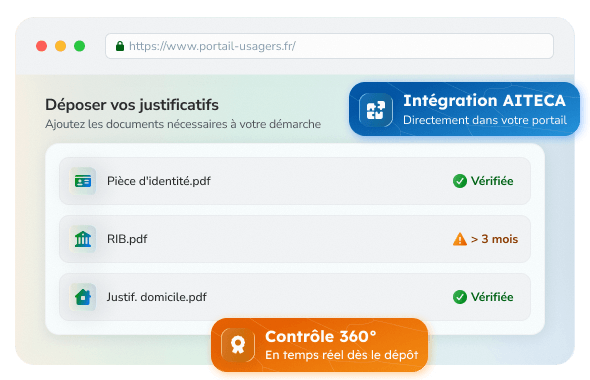Viewport: 590px width, 380px height.
Task: Click the Contrôle 360° heading
Action: point(321,336)
